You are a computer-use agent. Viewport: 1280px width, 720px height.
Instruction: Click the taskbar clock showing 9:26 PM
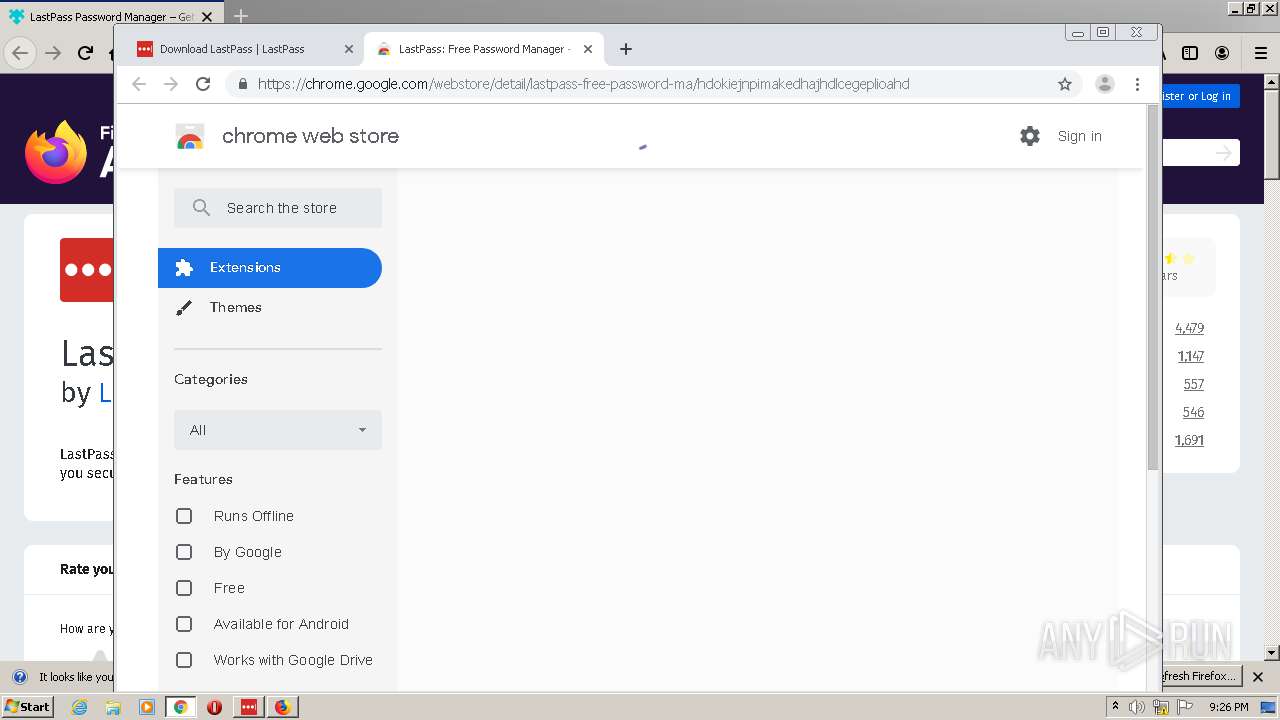[x=1228, y=707]
